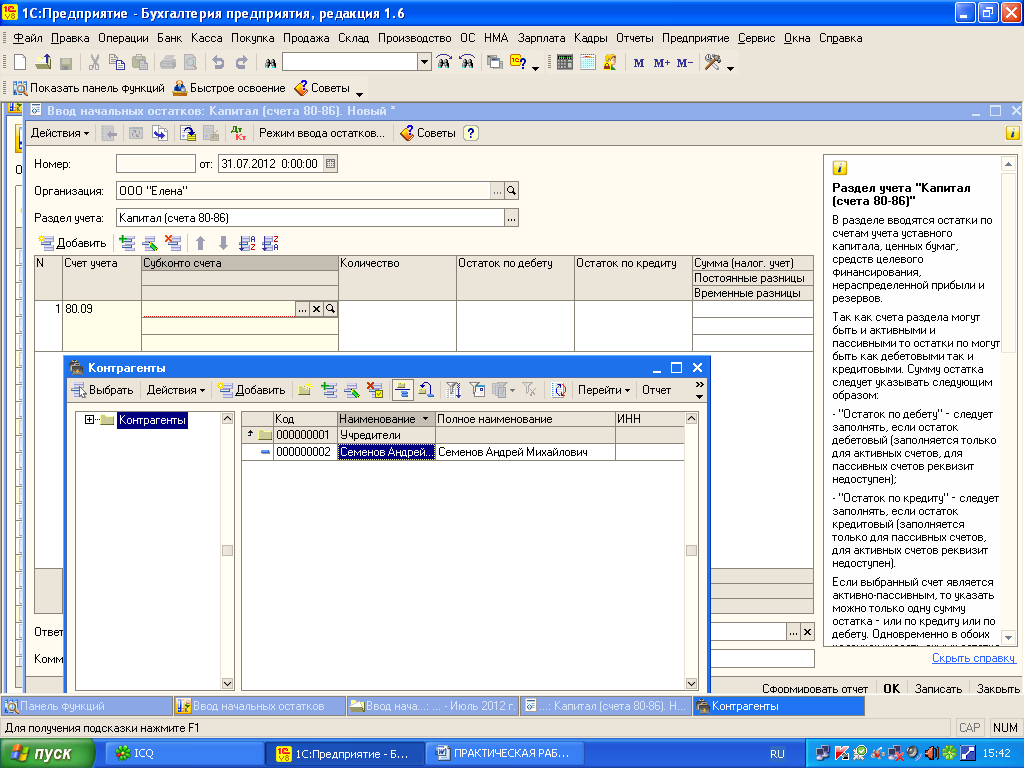This screenshot has width=1024, height=768.
Task: Click the Скрыть справку link
Action: click(973, 658)
